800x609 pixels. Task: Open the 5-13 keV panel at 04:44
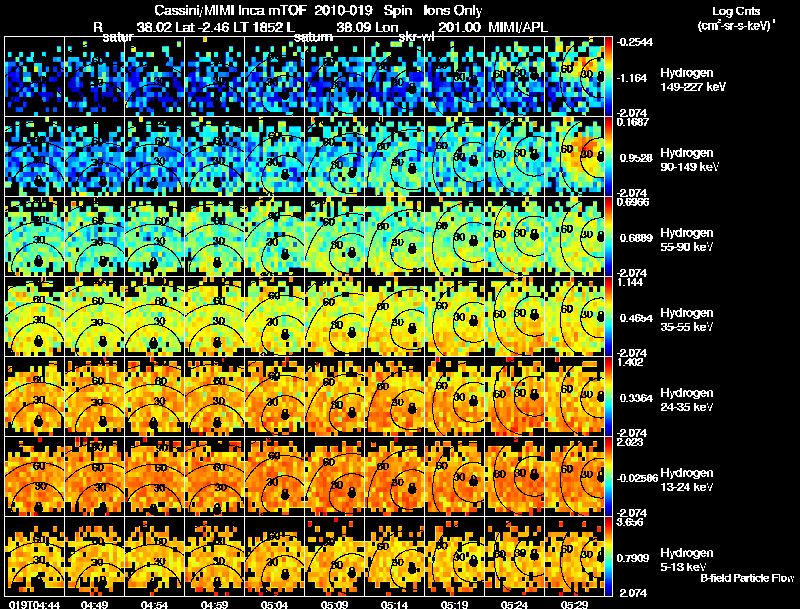[34, 557]
